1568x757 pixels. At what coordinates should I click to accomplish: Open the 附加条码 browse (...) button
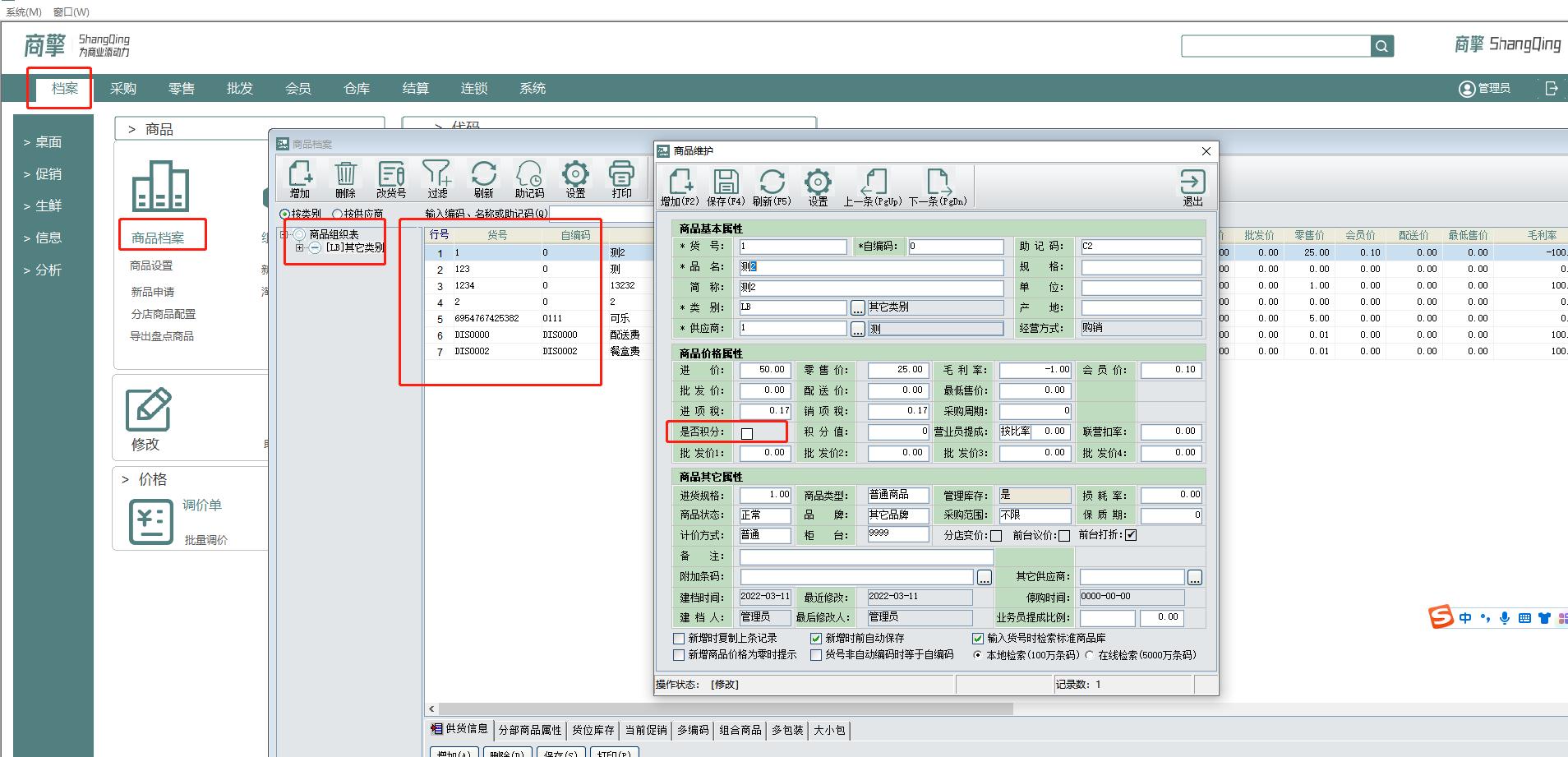984,578
